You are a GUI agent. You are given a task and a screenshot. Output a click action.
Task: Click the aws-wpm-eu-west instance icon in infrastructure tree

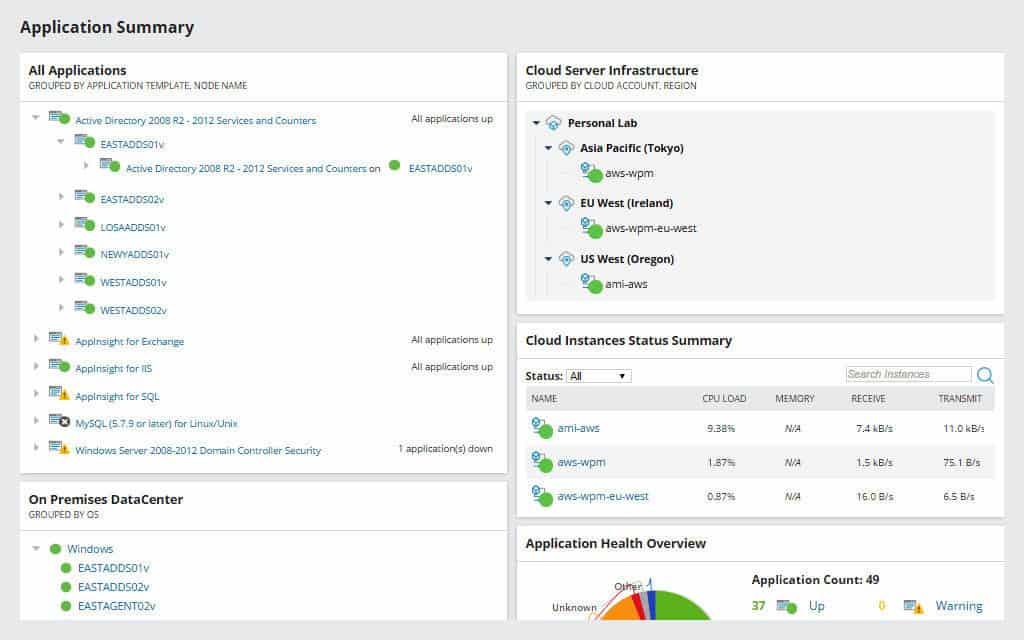(x=591, y=228)
